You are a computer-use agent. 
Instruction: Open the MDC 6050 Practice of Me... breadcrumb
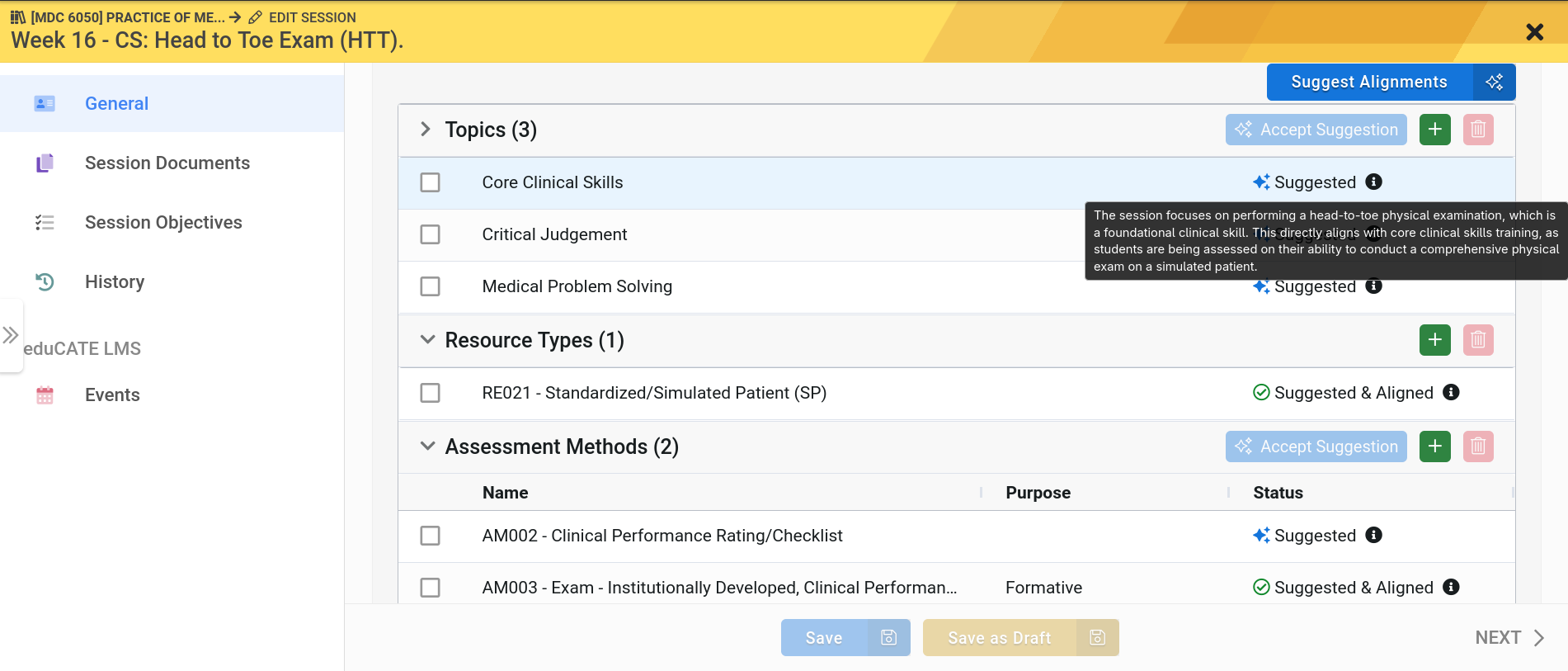coord(117,17)
